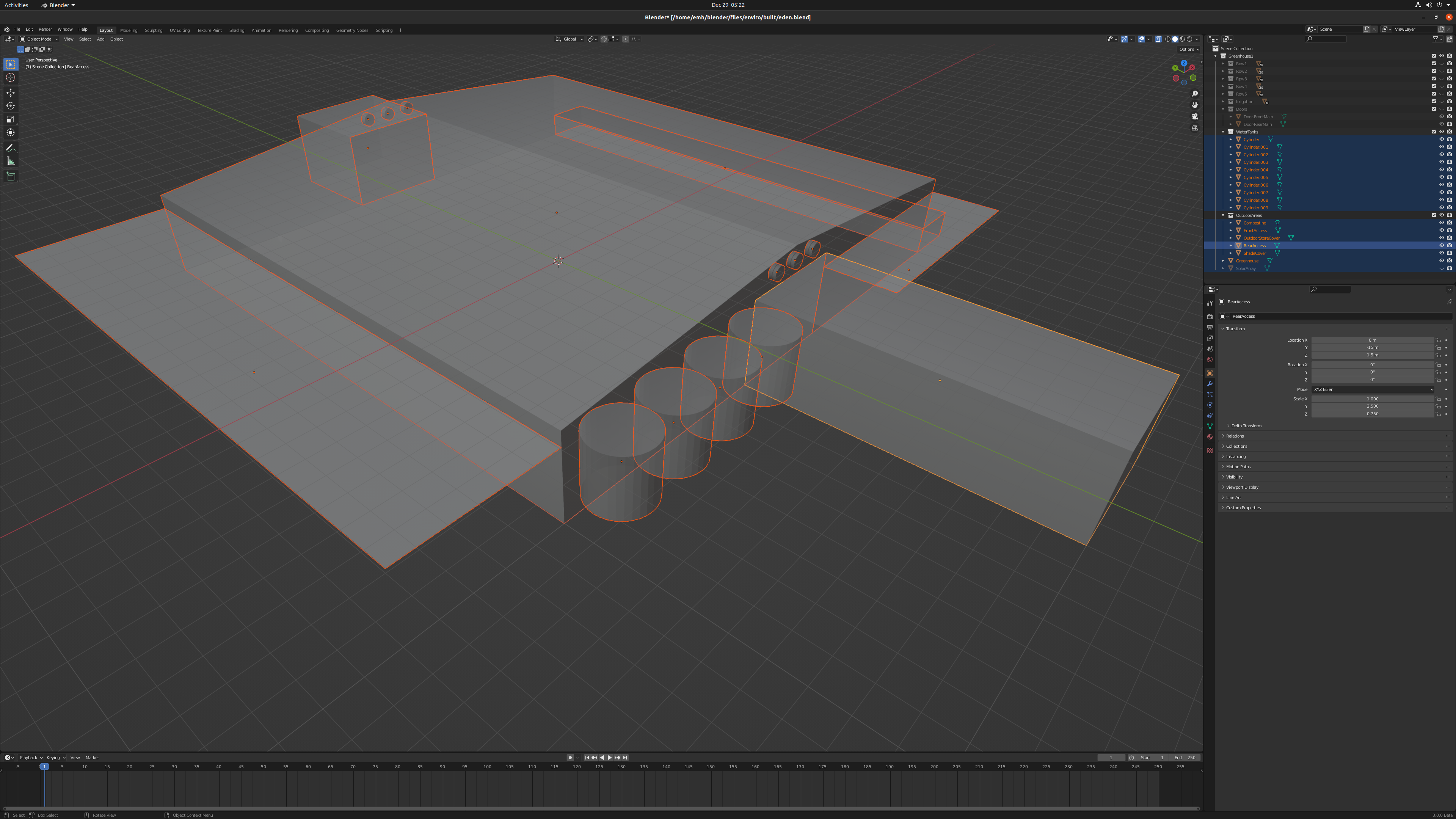Collapse the Greenhouse1 collection
Image resolution: width=1456 pixels, height=819 pixels.
(1216, 56)
